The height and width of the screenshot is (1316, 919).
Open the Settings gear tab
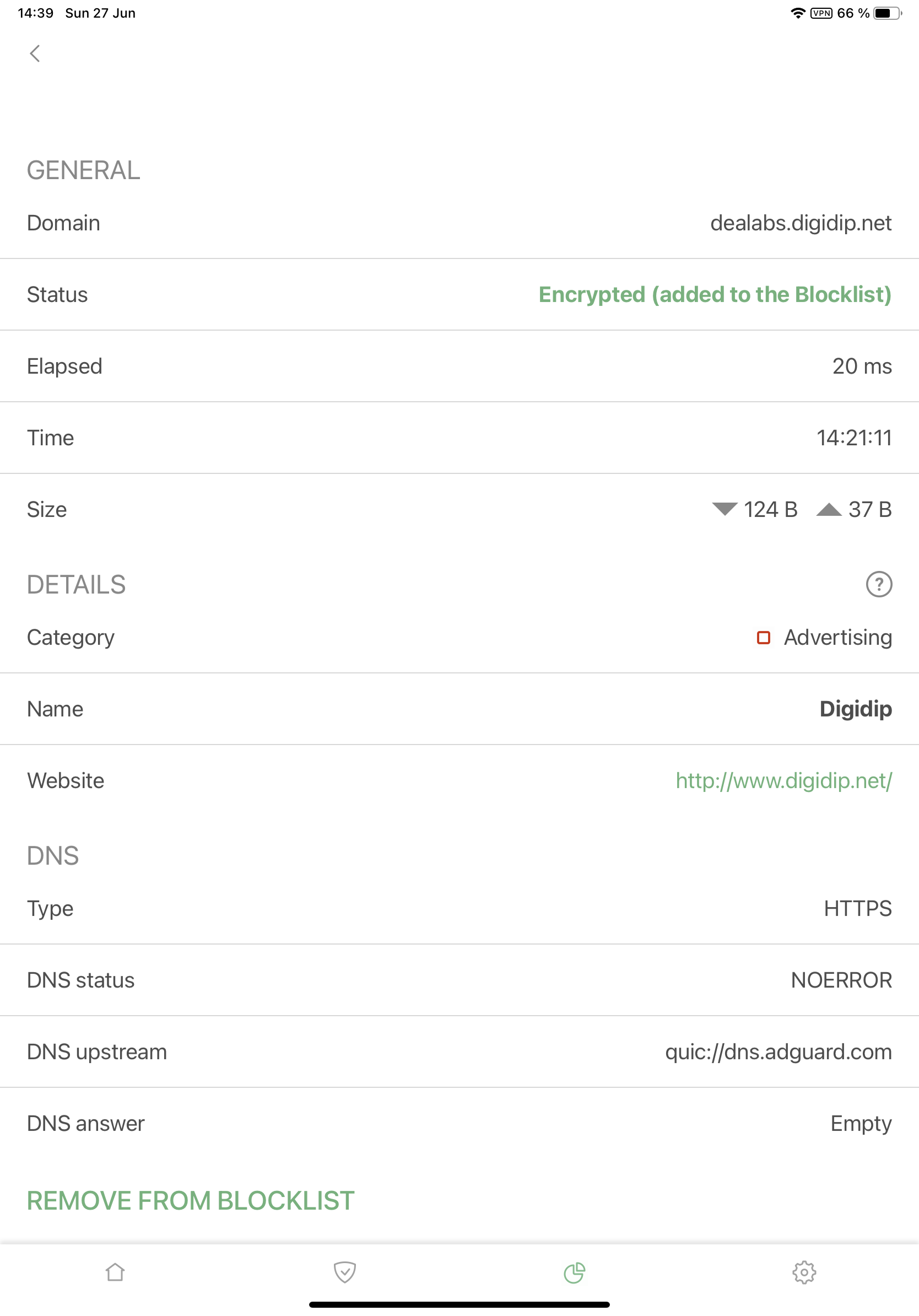(x=804, y=1272)
